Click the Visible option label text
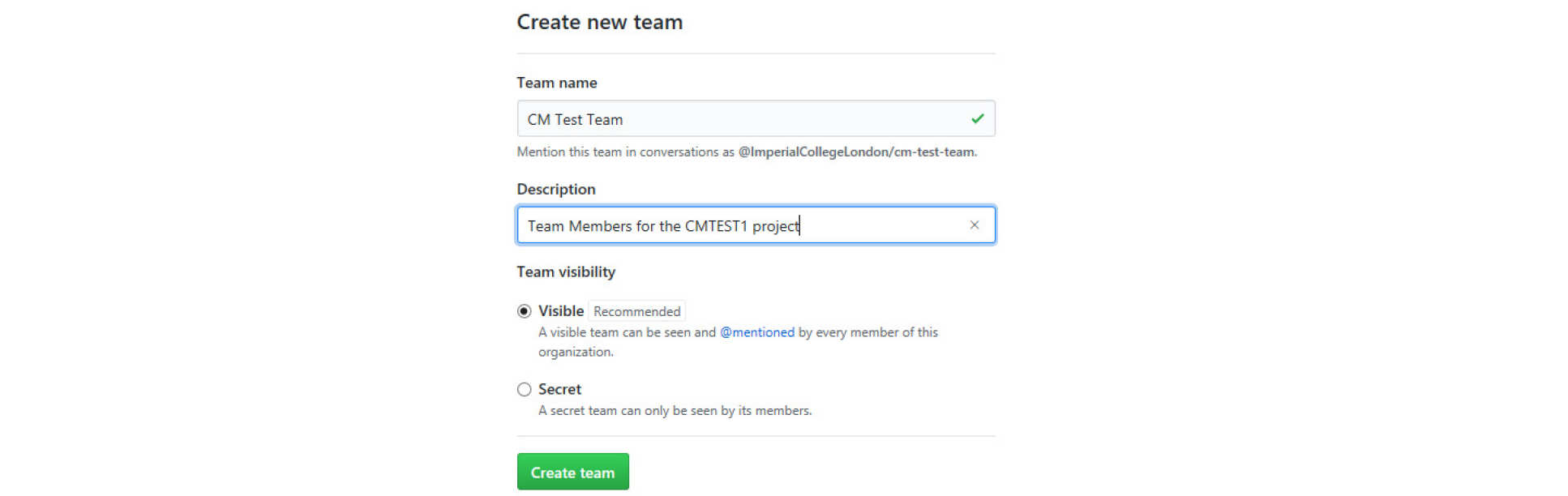The width and height of the screenshot is (1568, 496). (x=560, y=311)
